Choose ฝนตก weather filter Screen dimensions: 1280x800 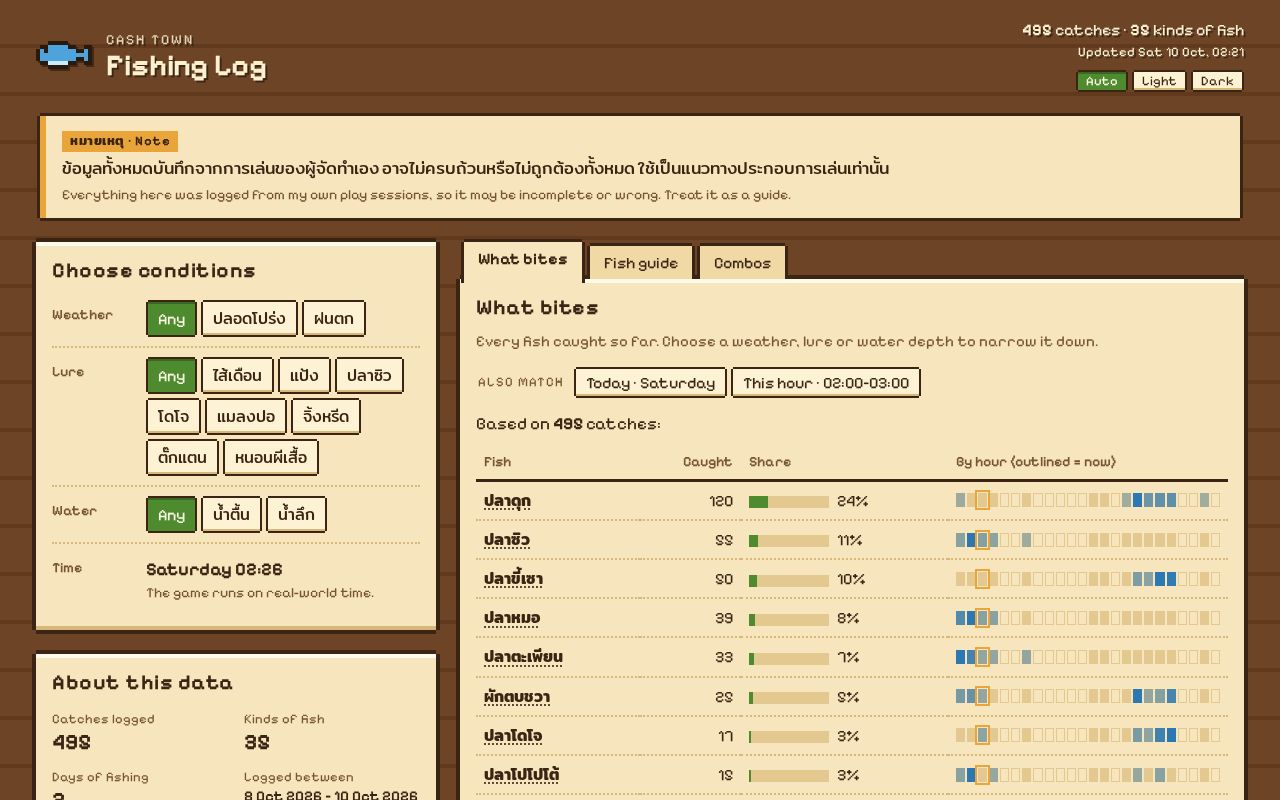tap(333, 319)
